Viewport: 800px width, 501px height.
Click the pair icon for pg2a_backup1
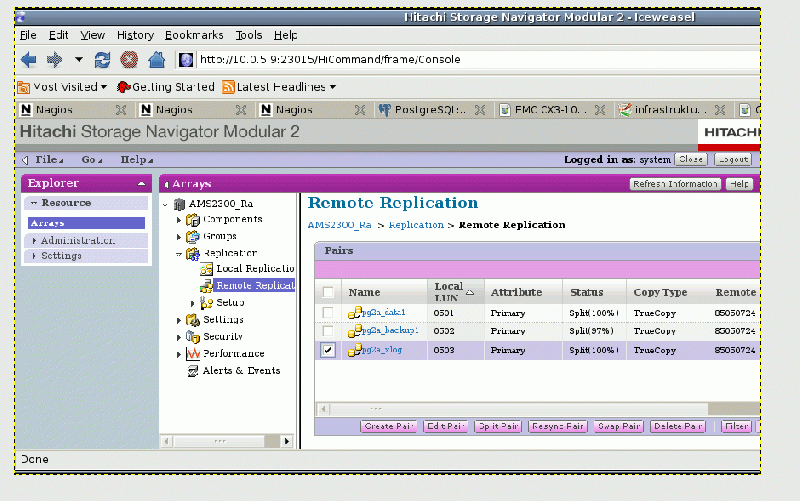pyautogui.click(x=355, y=331)
